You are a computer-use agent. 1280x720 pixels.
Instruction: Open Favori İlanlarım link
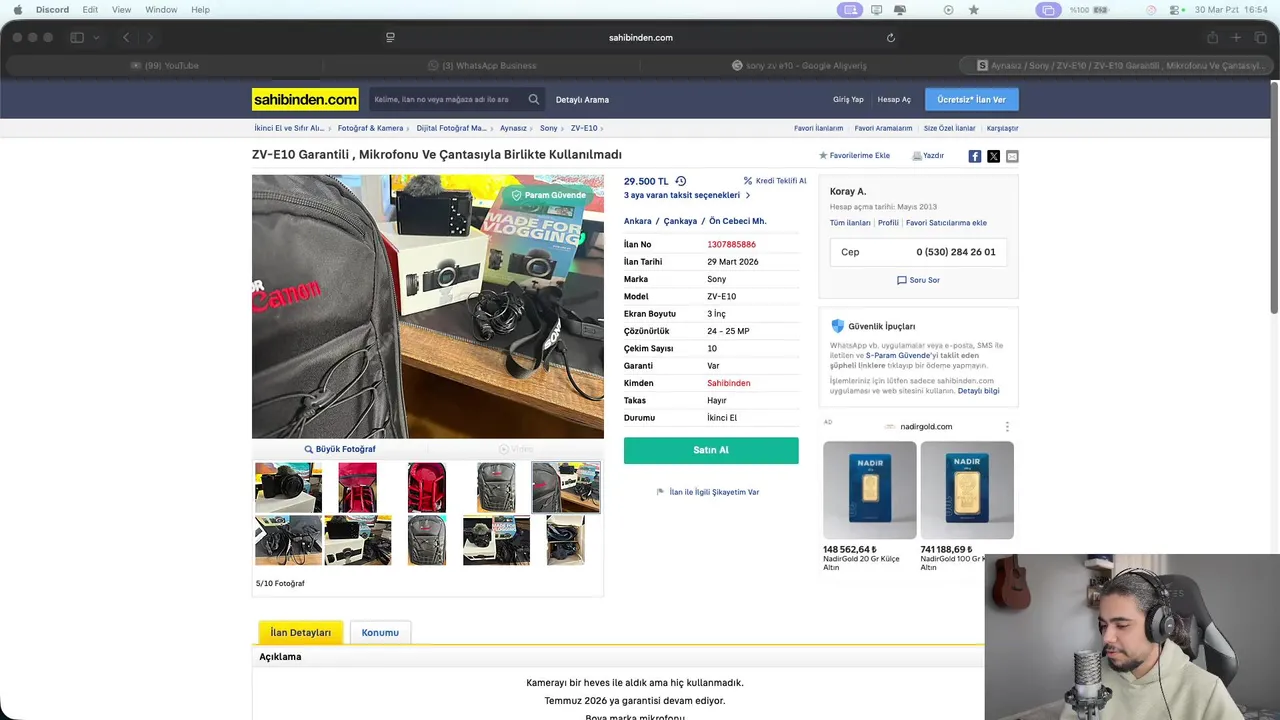[x=818, y=128]
